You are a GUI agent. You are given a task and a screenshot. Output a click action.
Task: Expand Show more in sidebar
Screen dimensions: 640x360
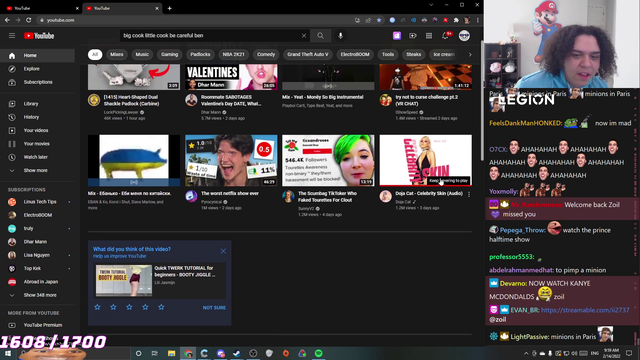coord(37,171)
